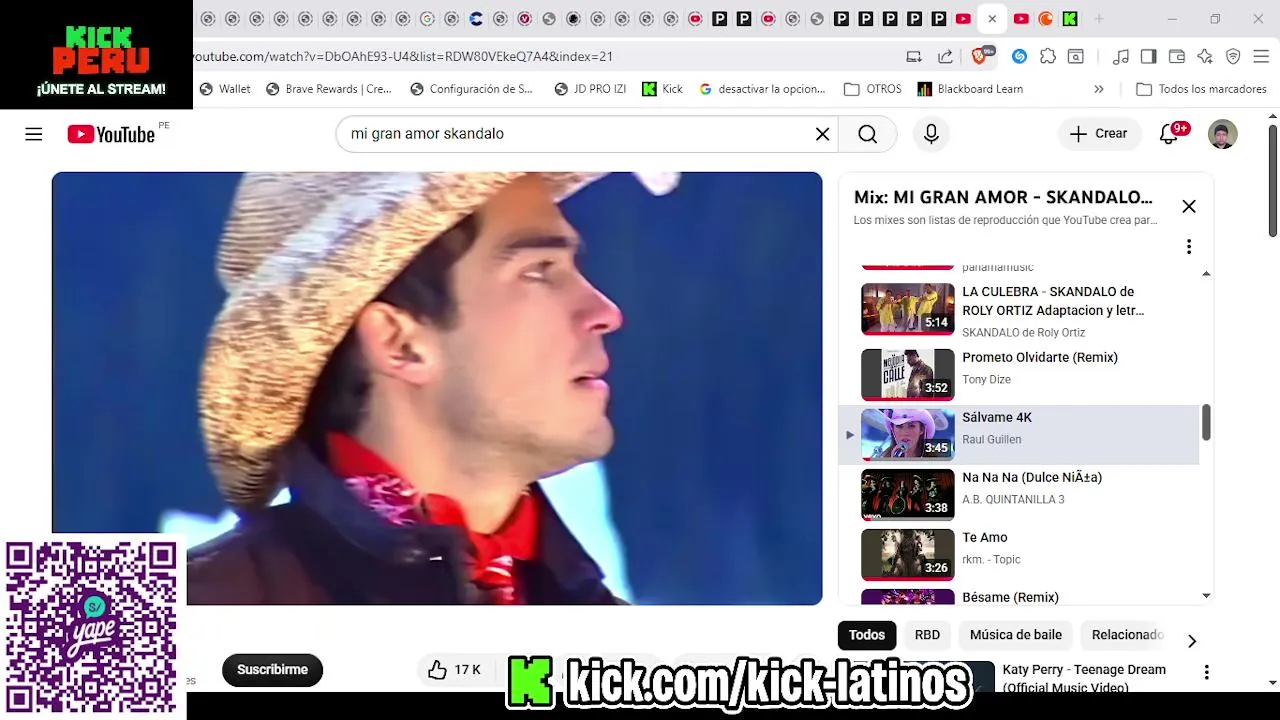Click the blue circular extension icon
The height and width of the screenshot is (720, 1280).
[x=1019, y=57]
